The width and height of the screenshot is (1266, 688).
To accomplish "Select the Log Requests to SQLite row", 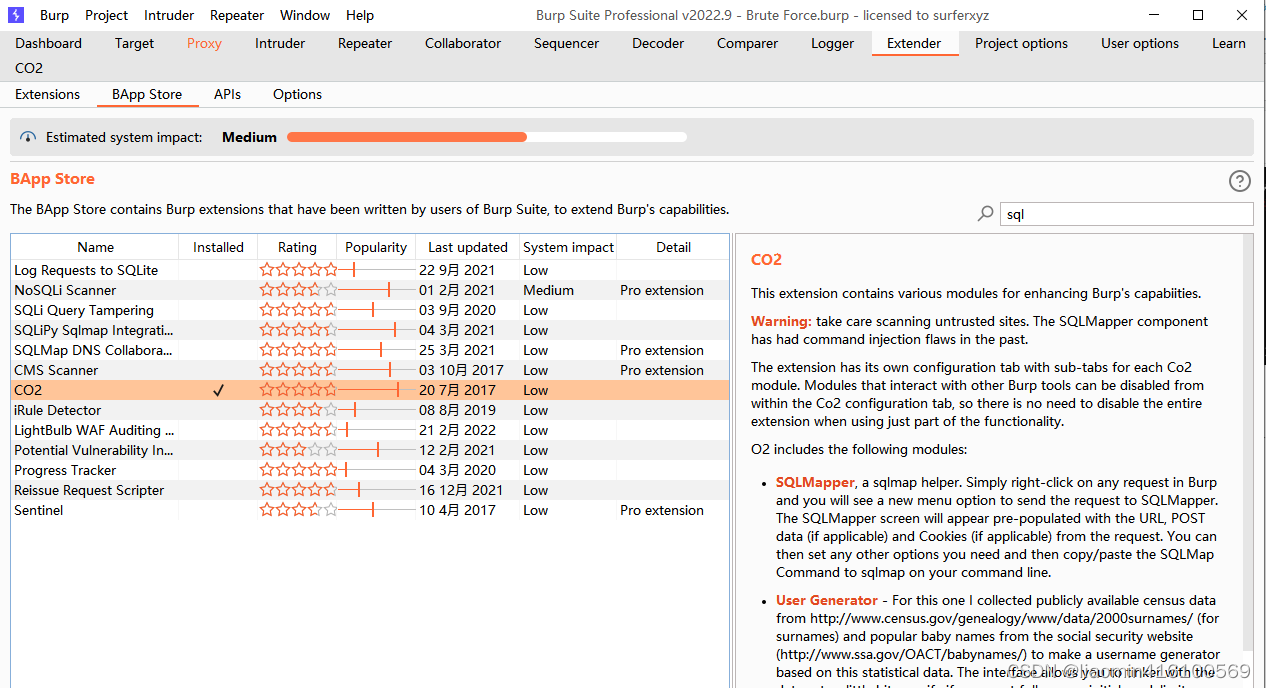I will pyautogui.click(x=370, y=270).
